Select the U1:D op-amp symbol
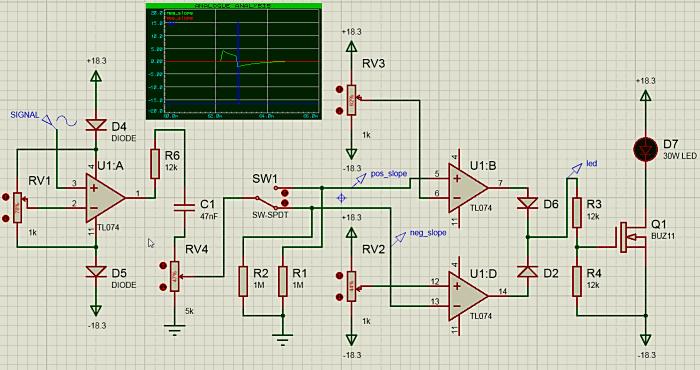The height and width of the screenshot is (370, 700). 468,296
